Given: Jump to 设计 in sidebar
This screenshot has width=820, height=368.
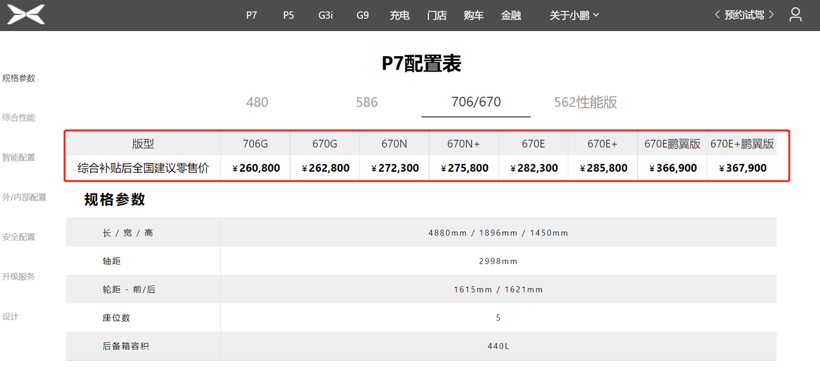Looking at the screenshot, I should pos(10,316).
